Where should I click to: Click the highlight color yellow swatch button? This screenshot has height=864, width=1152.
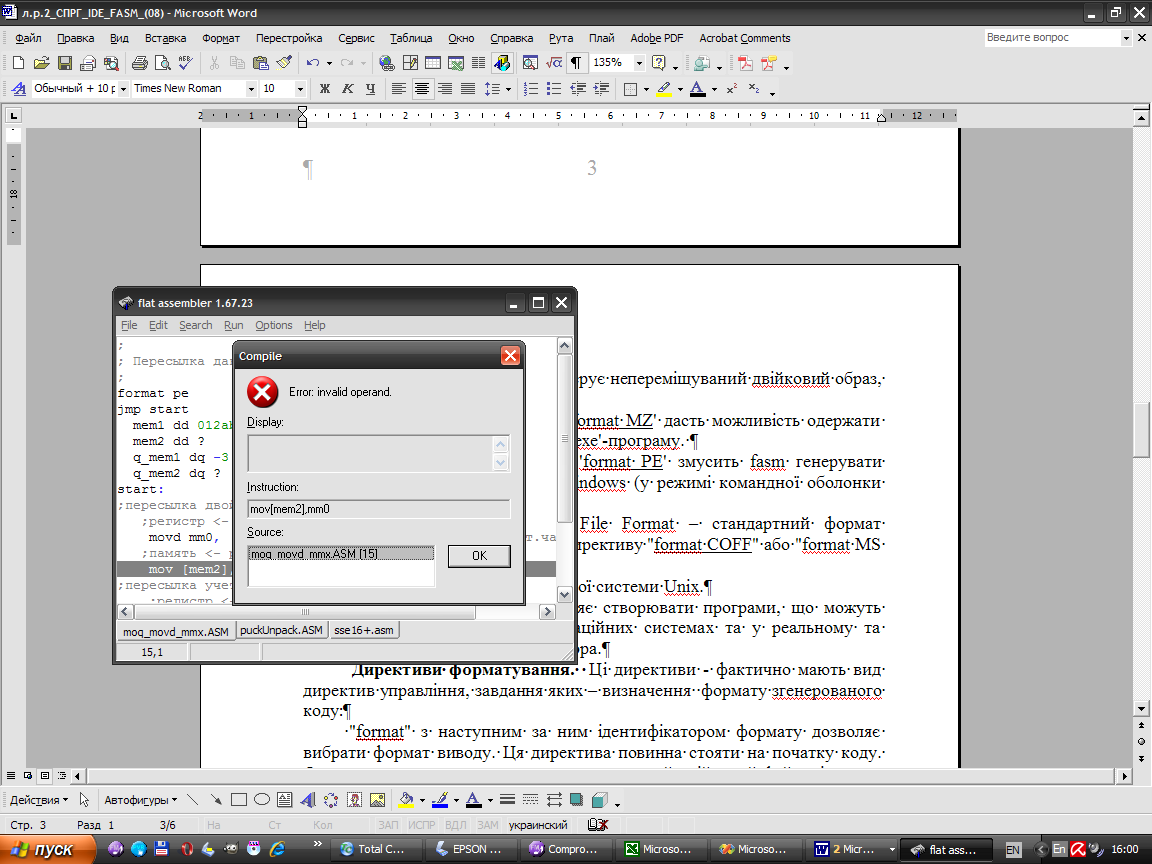click(664, 89)
